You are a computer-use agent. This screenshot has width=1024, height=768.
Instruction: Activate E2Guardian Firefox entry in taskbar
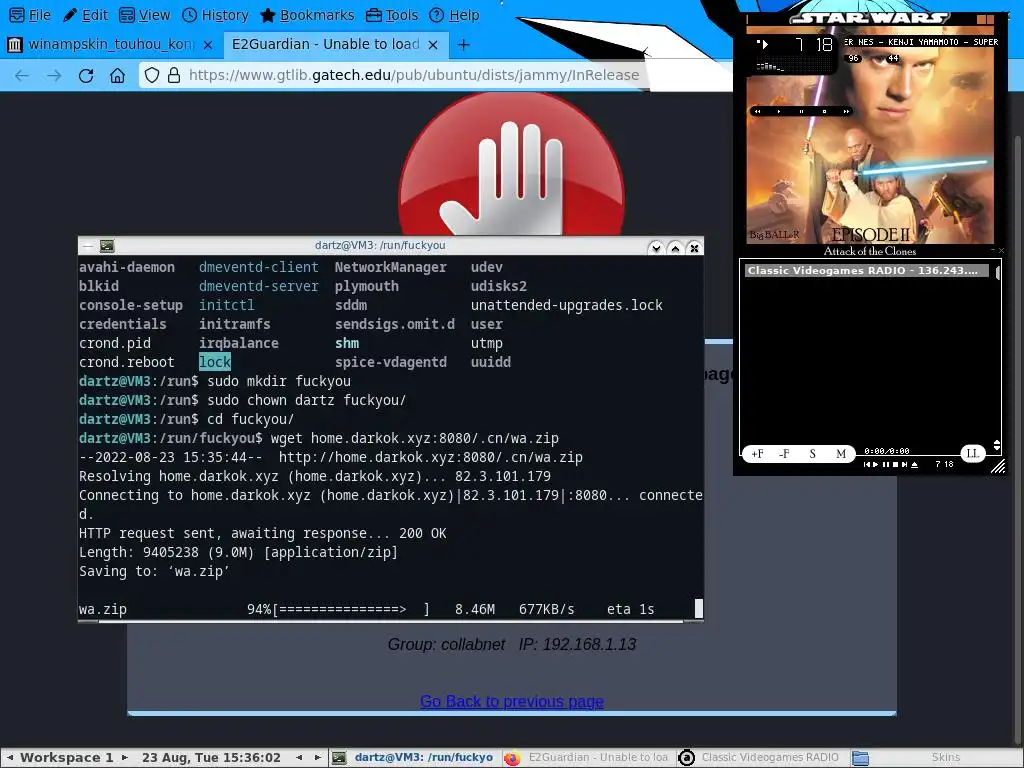point(586,758)
